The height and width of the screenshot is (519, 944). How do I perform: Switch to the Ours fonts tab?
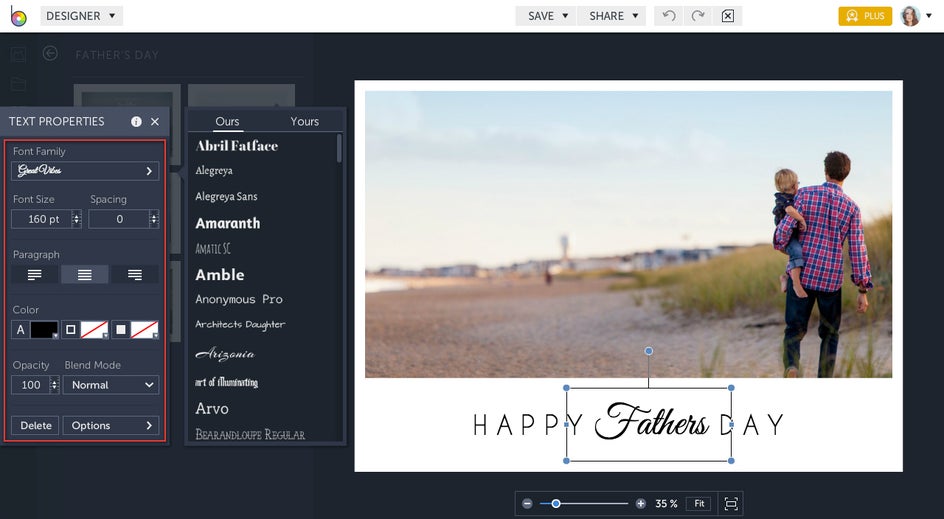coord(228,122)
